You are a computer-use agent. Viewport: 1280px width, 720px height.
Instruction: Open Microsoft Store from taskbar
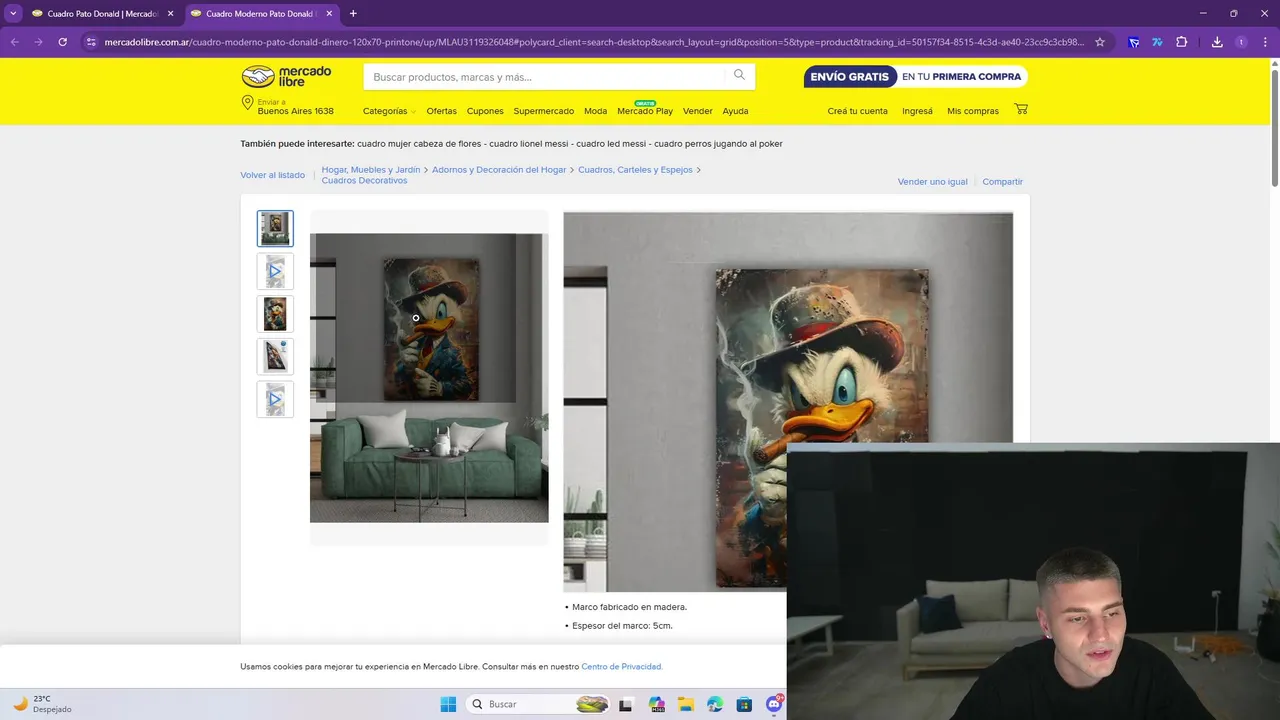click(x=744, y=704)
